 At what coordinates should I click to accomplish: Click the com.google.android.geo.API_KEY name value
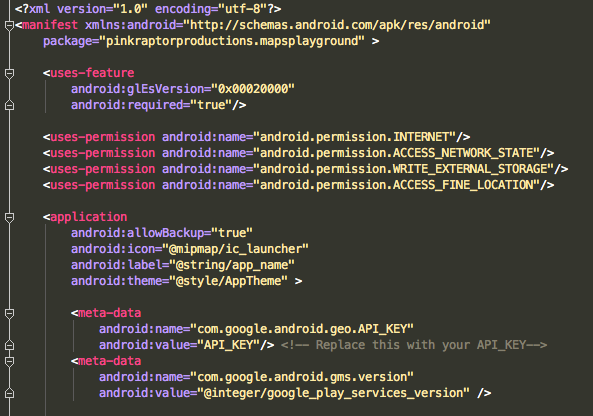(302, 329)
